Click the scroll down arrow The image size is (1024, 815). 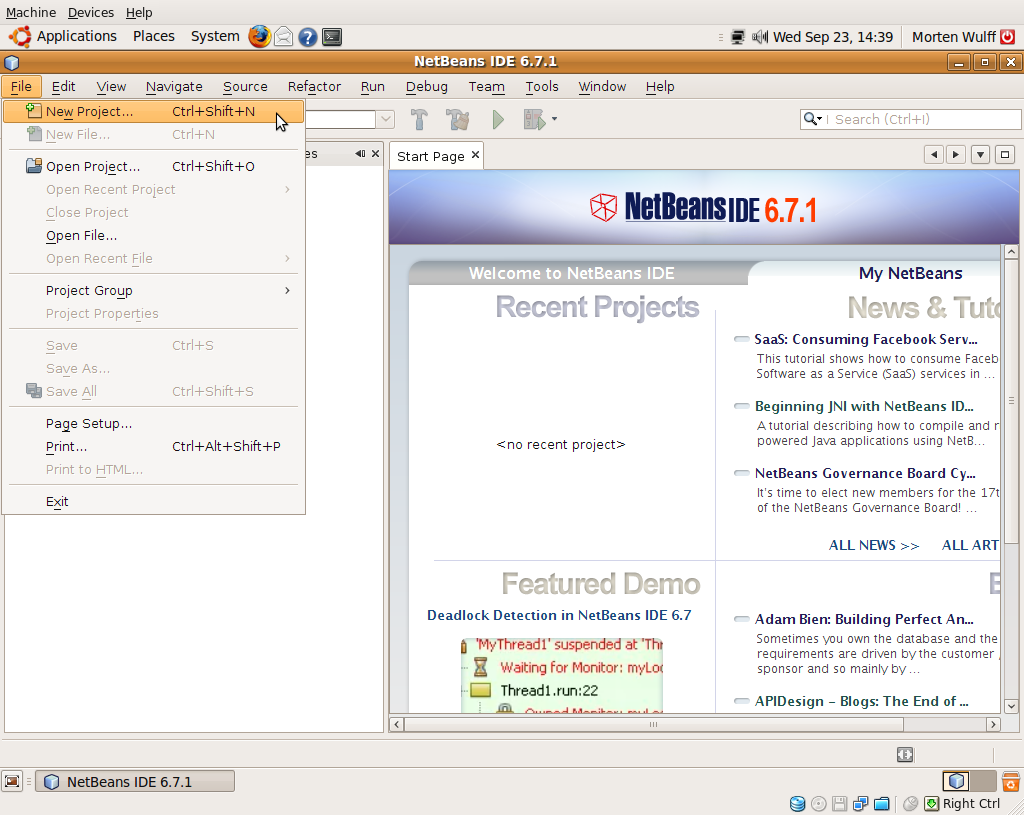point(1011,706)
